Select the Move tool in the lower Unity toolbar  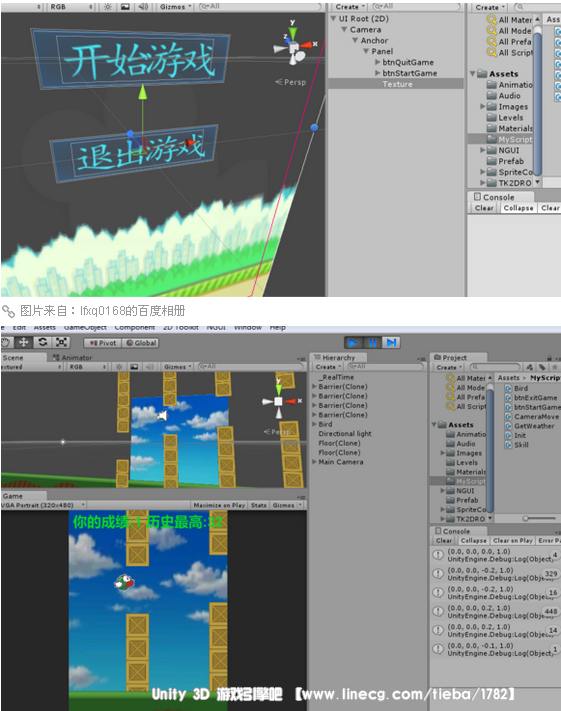23,342
